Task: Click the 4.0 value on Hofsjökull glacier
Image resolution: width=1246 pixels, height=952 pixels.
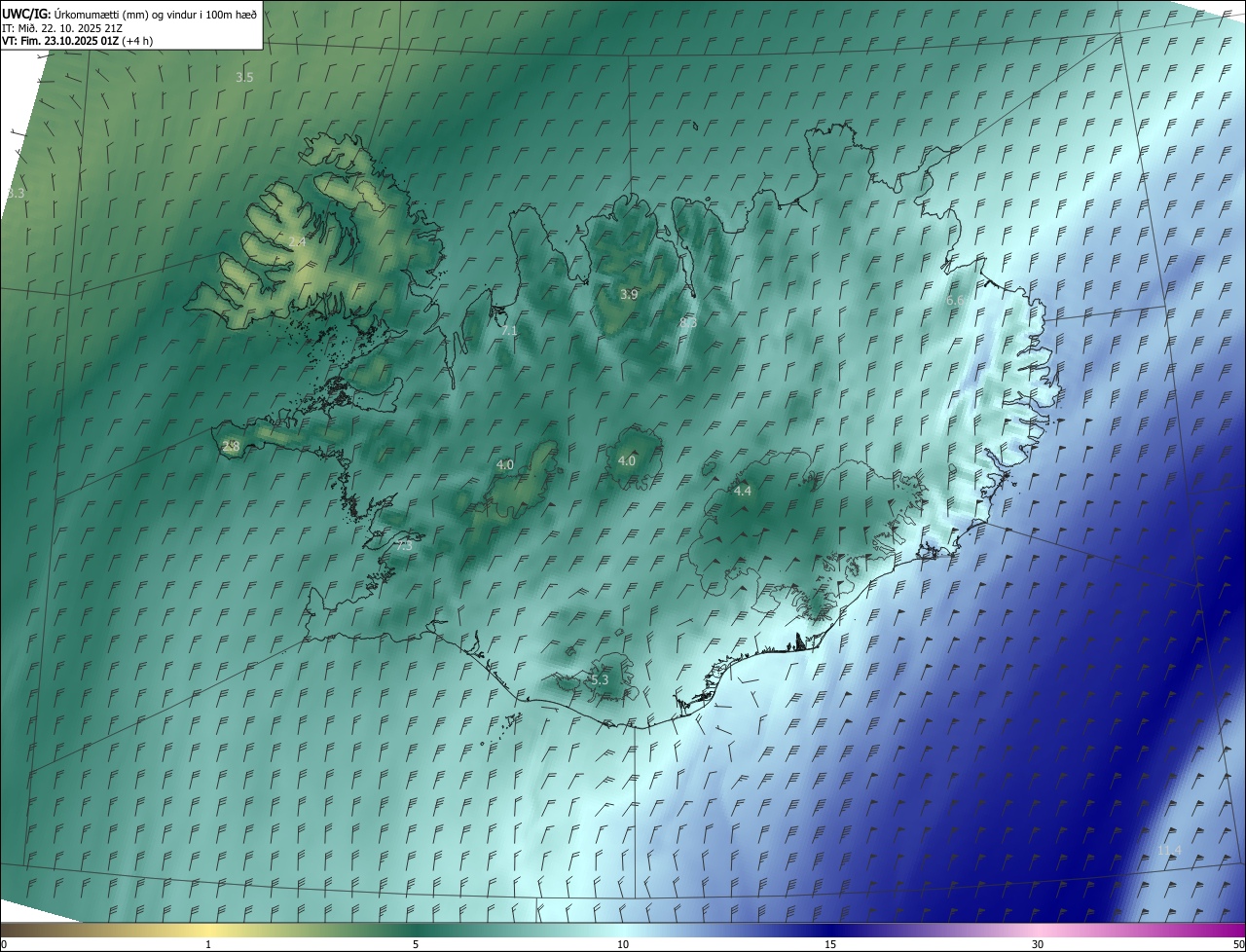Action: coord(627,461)
